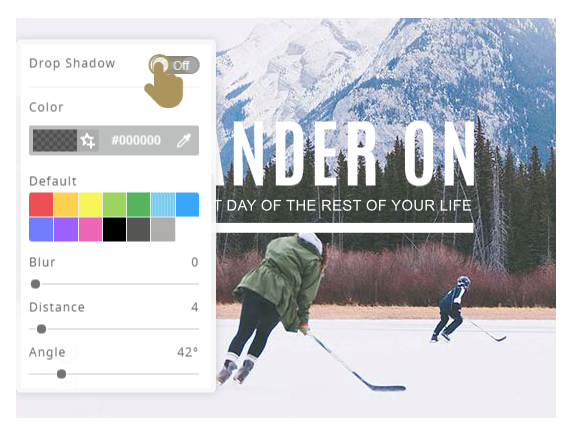Click the Distance slider handle
The image size is (568, 432).
click(x=41, y=329)
